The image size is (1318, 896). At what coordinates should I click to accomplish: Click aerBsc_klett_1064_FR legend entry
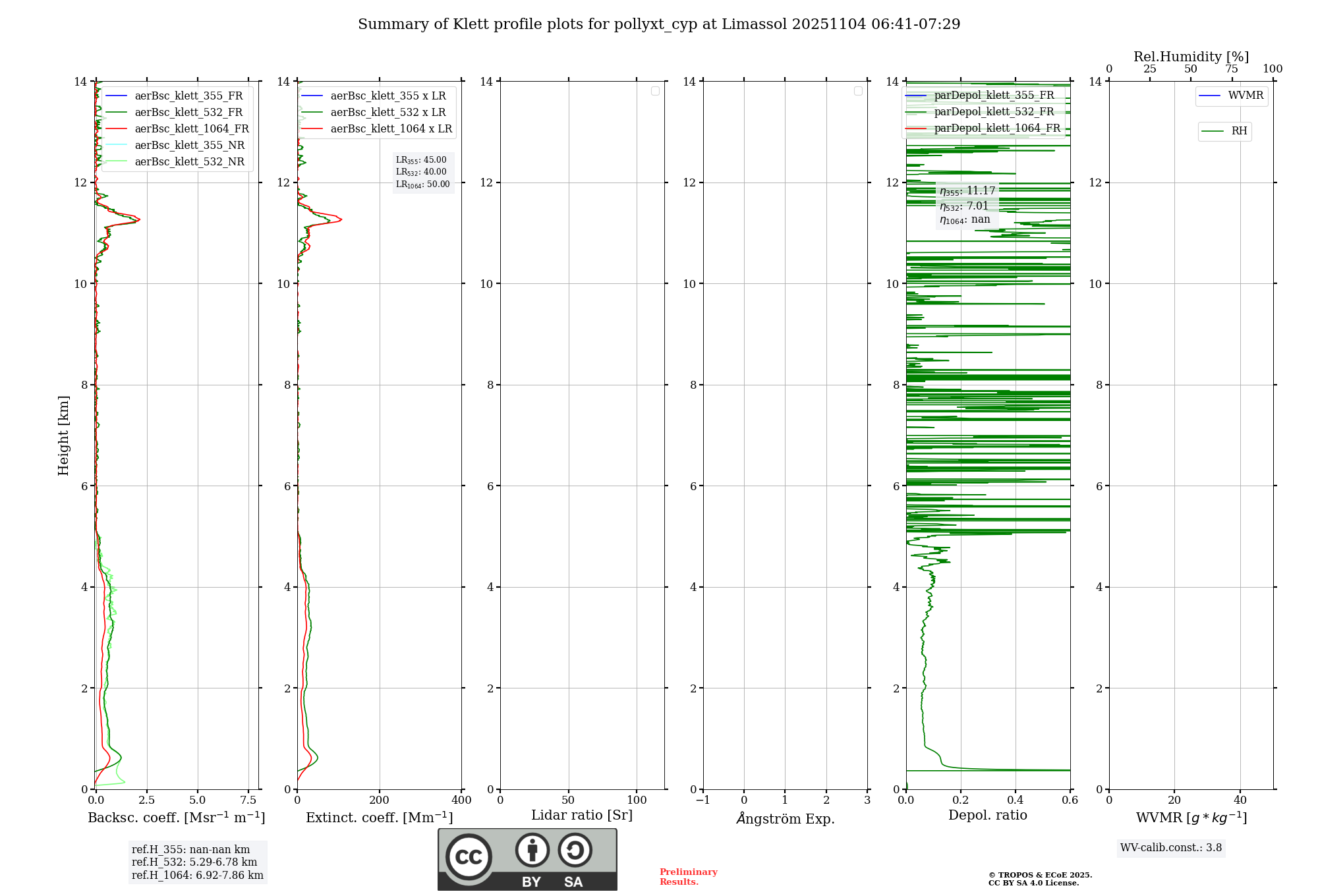point(191,128)
